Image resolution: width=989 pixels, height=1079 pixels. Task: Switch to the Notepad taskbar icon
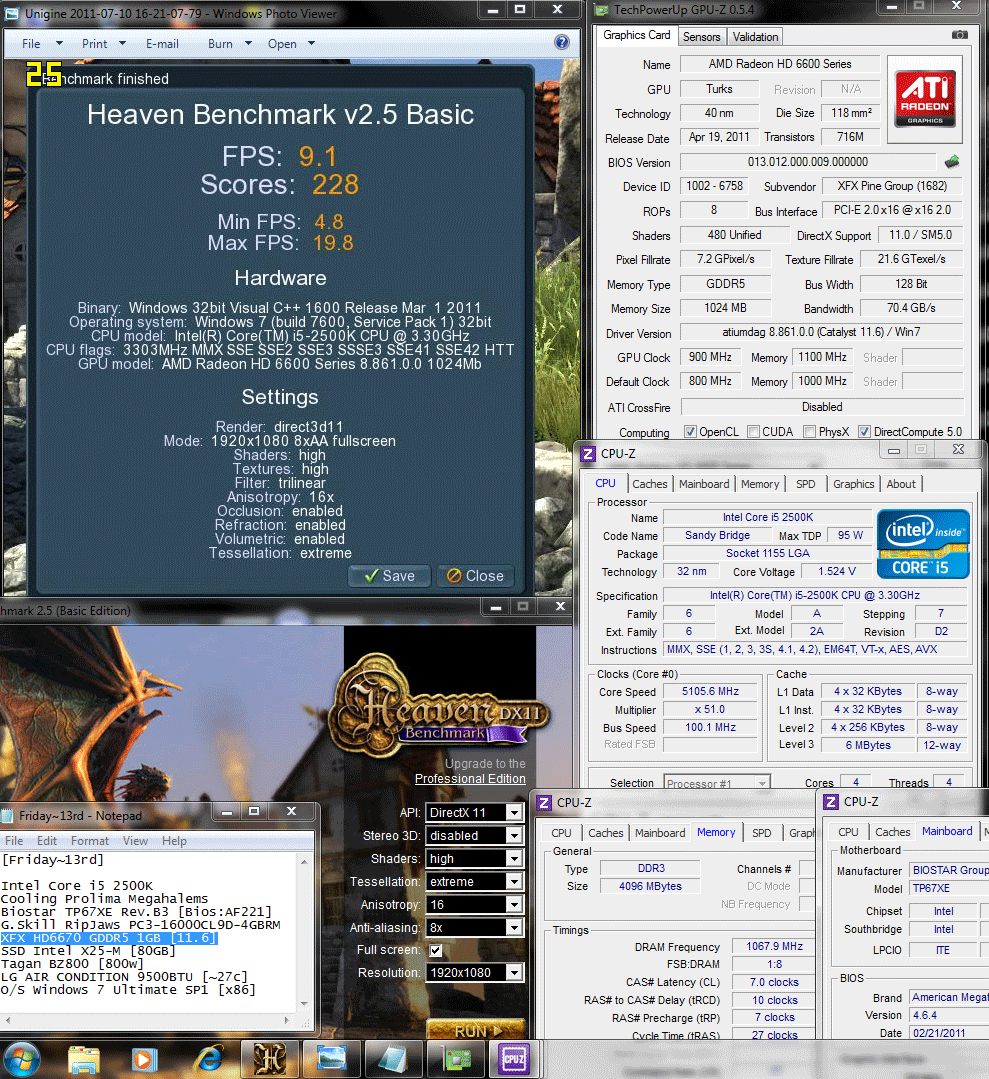point(393,1059)
